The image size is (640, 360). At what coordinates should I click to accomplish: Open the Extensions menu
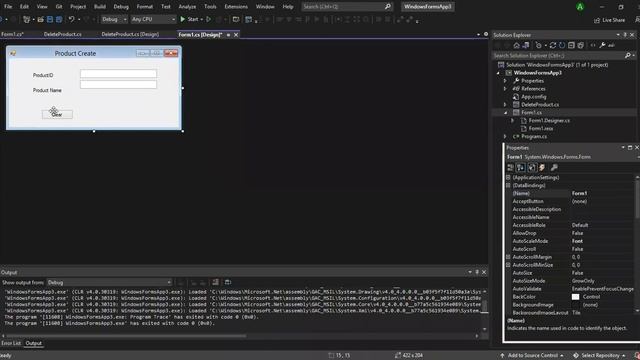point(236,7)
